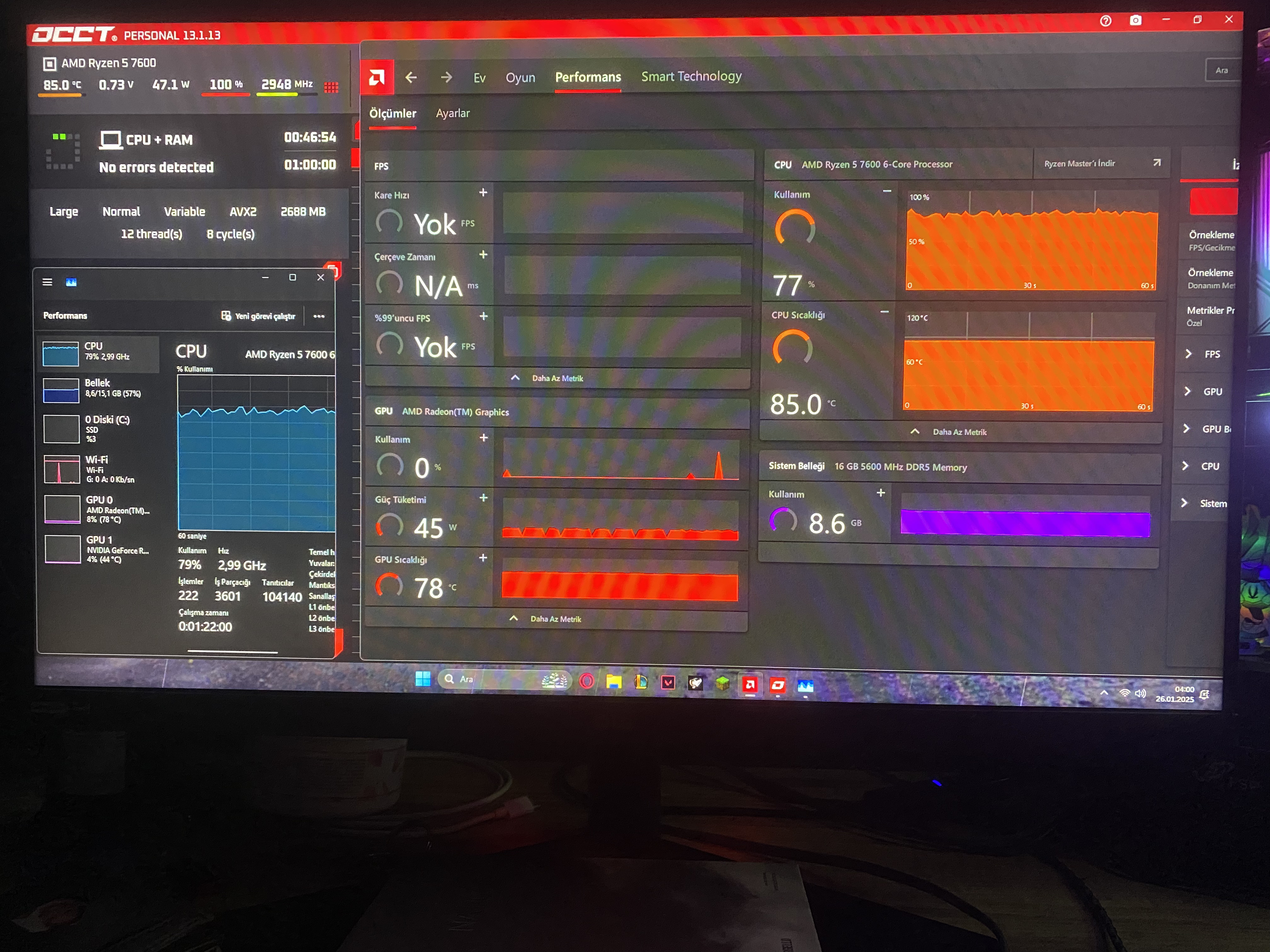Image resolution: width=1270 pixels, height=952 pixels.
Task: Click Ryzen Master'ı İndir link
Action: pos(1079,163)
